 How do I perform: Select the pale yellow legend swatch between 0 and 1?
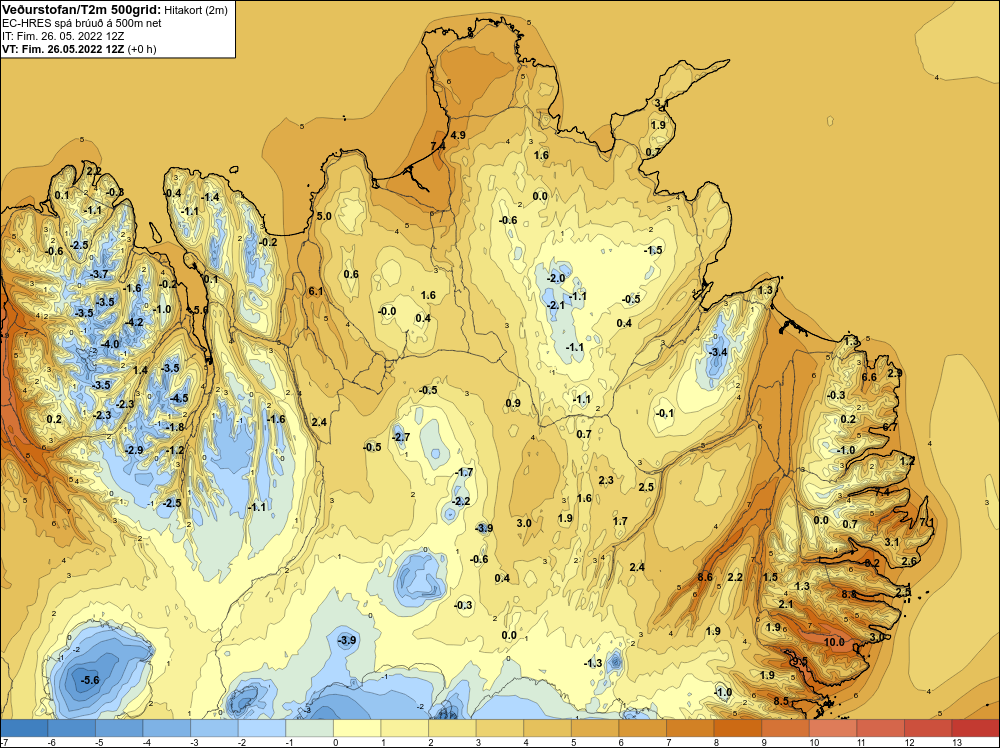tap(357, 728)
